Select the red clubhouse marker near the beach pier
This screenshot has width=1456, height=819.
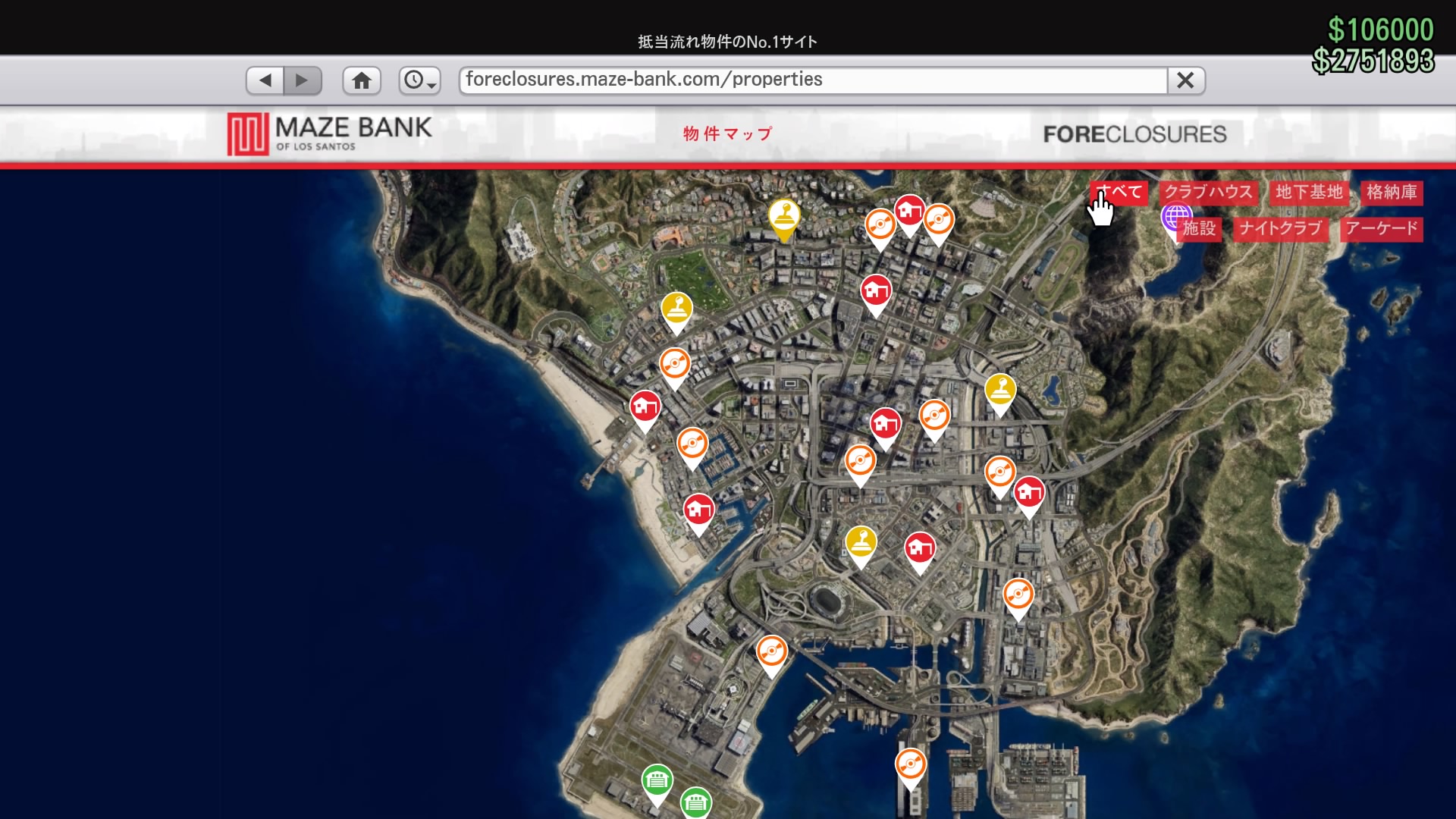[645, 407]
